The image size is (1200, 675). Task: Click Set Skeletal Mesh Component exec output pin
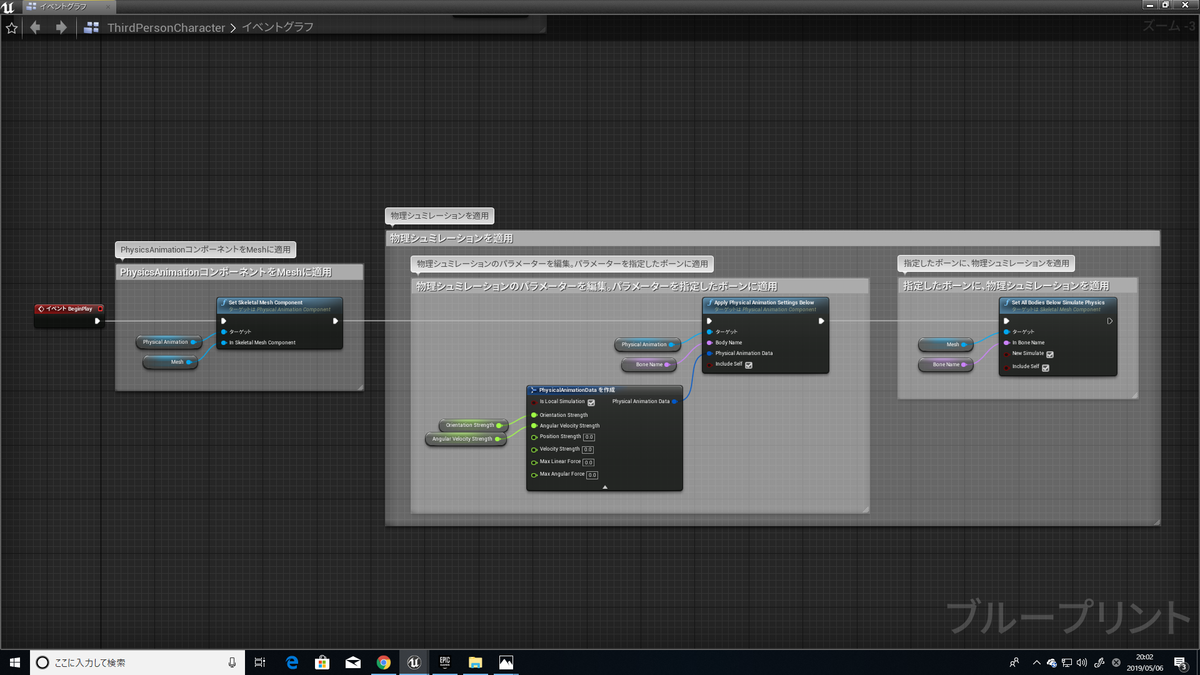click(x=335, y=321)
